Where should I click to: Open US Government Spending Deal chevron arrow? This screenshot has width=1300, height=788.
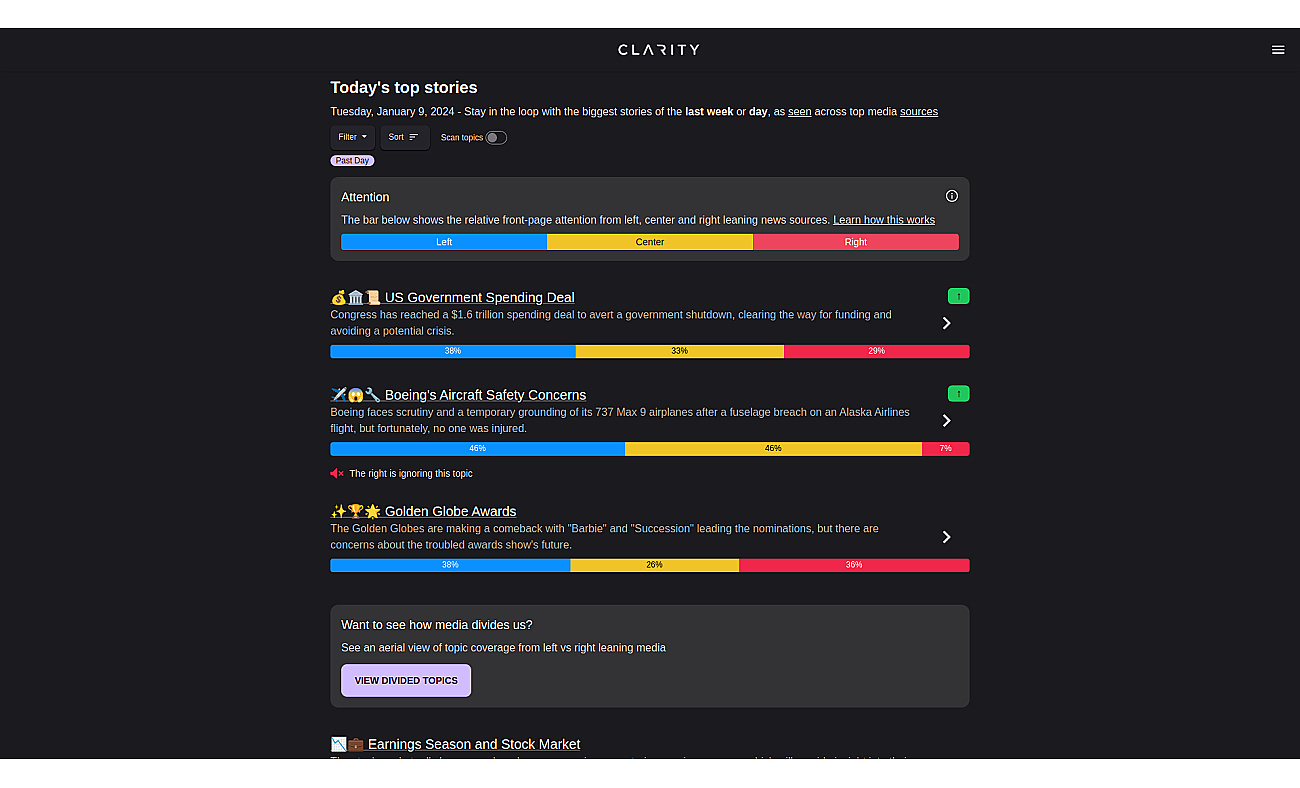click(x=946, y=323)
